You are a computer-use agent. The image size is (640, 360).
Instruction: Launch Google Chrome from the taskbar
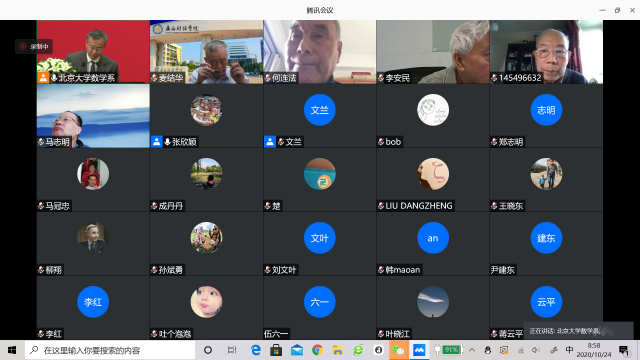tap(317, 350)
